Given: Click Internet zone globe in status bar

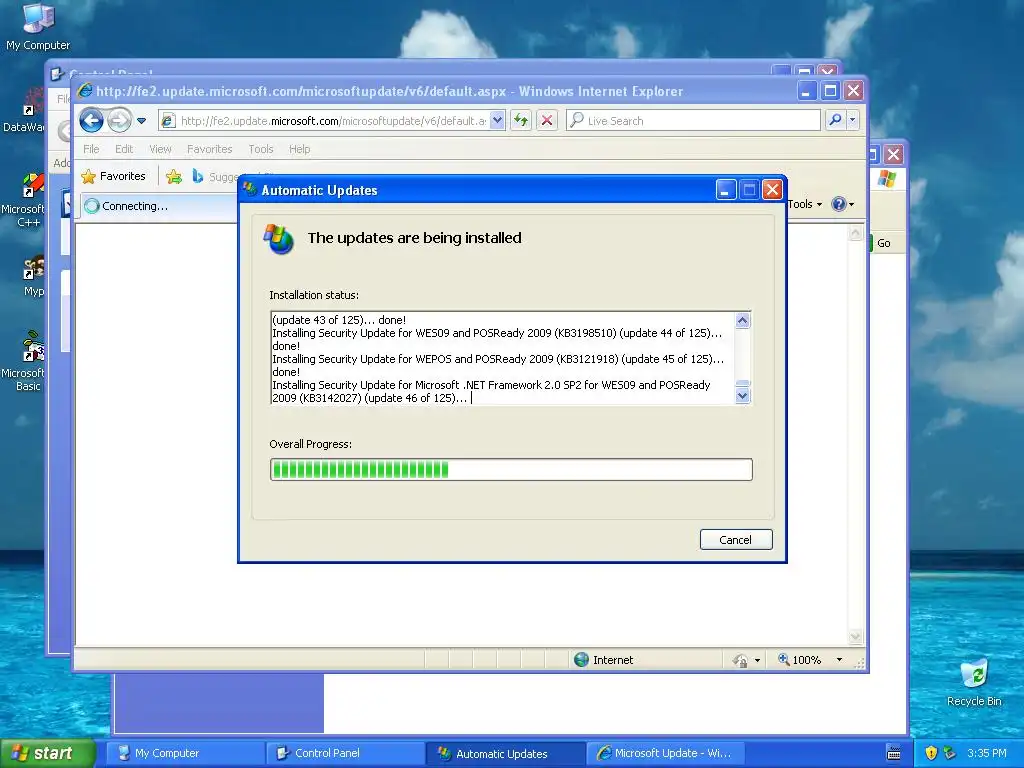Looking at the screenshot, I should [581, 660].
